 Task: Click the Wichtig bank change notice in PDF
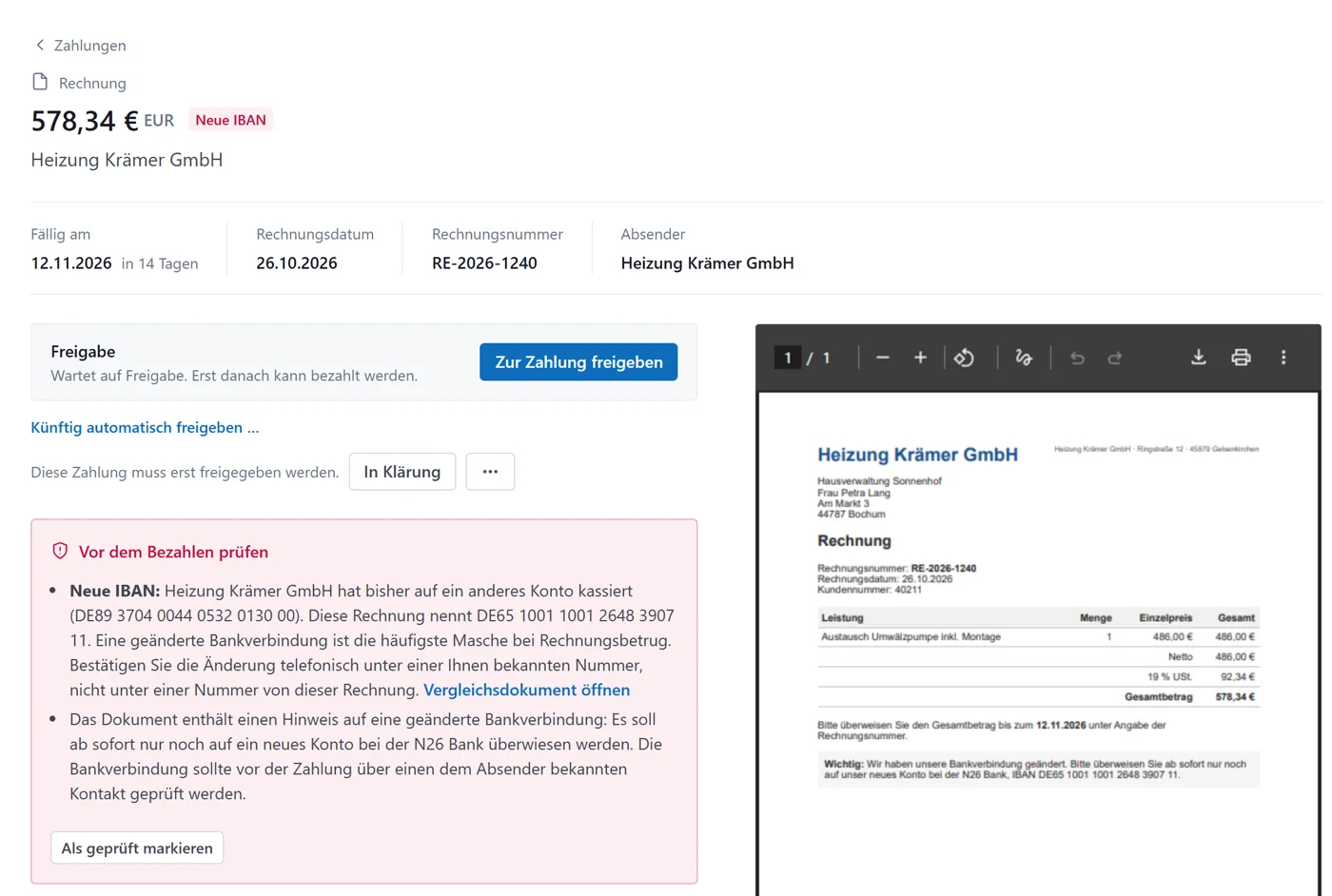pyautogui.click(x=1038, y=769)
